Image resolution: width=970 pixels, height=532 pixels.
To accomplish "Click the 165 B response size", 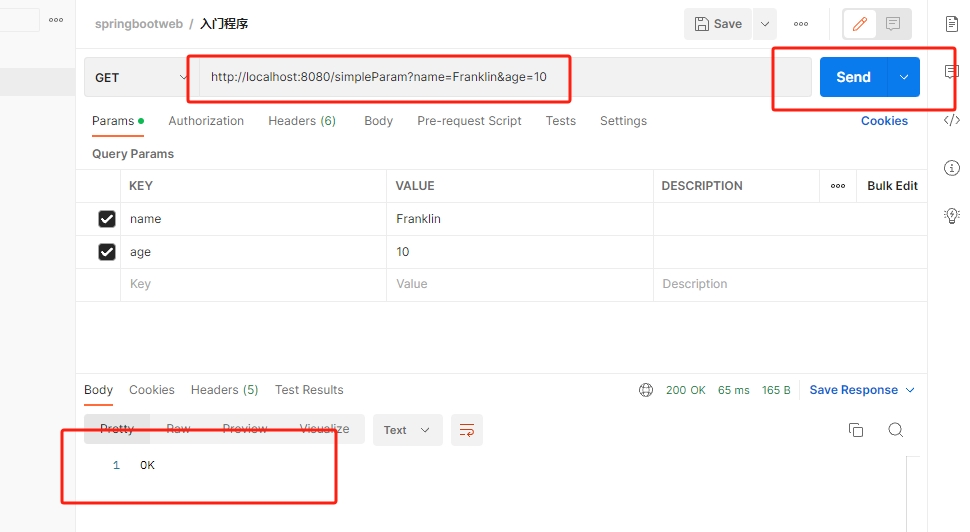I will [776, 390].
